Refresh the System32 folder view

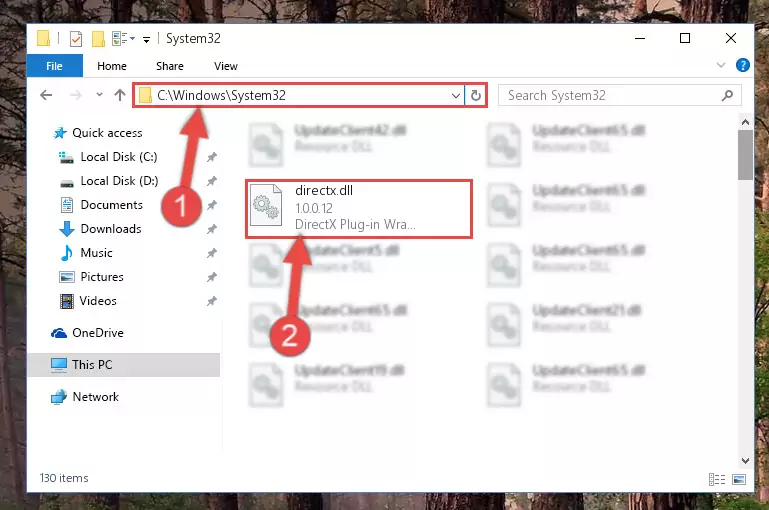click(476, 96)
